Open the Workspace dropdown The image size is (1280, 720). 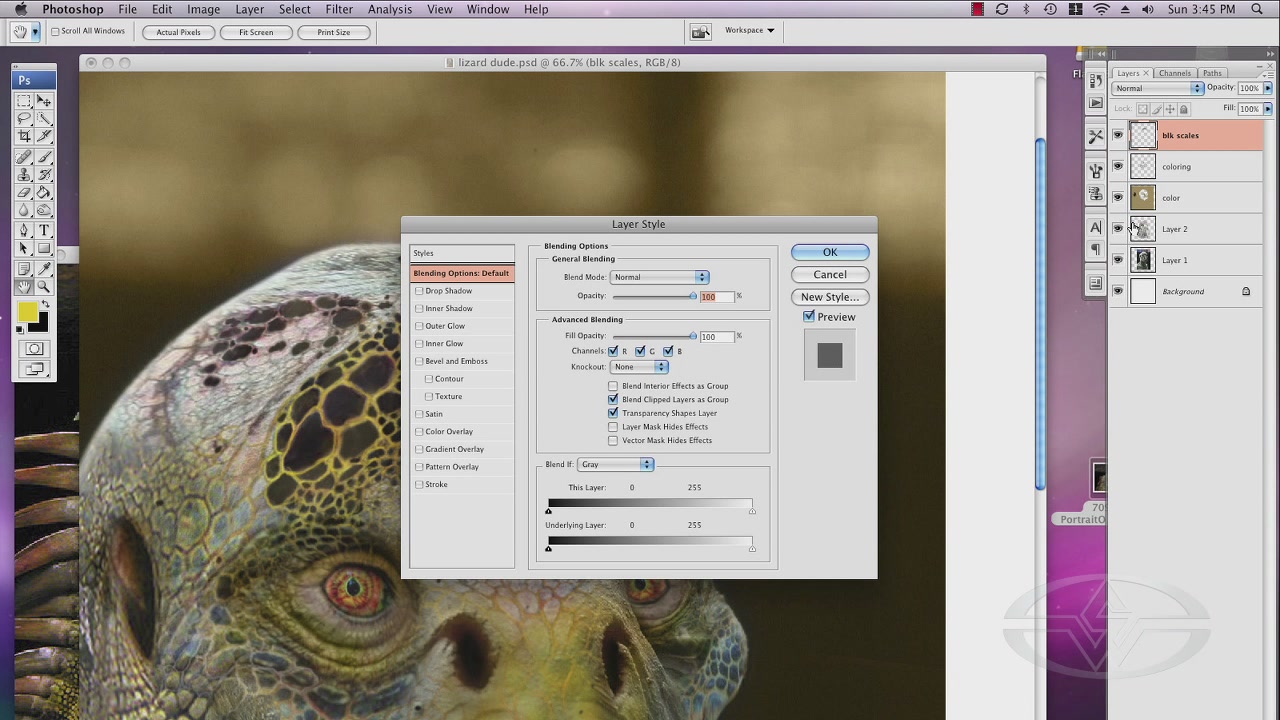pyautogui.click(x=750, y=30)
